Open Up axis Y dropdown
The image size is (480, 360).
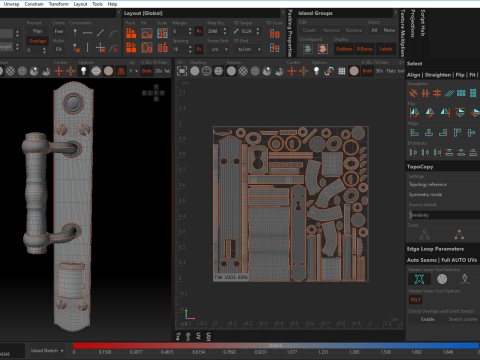[133, 71]
